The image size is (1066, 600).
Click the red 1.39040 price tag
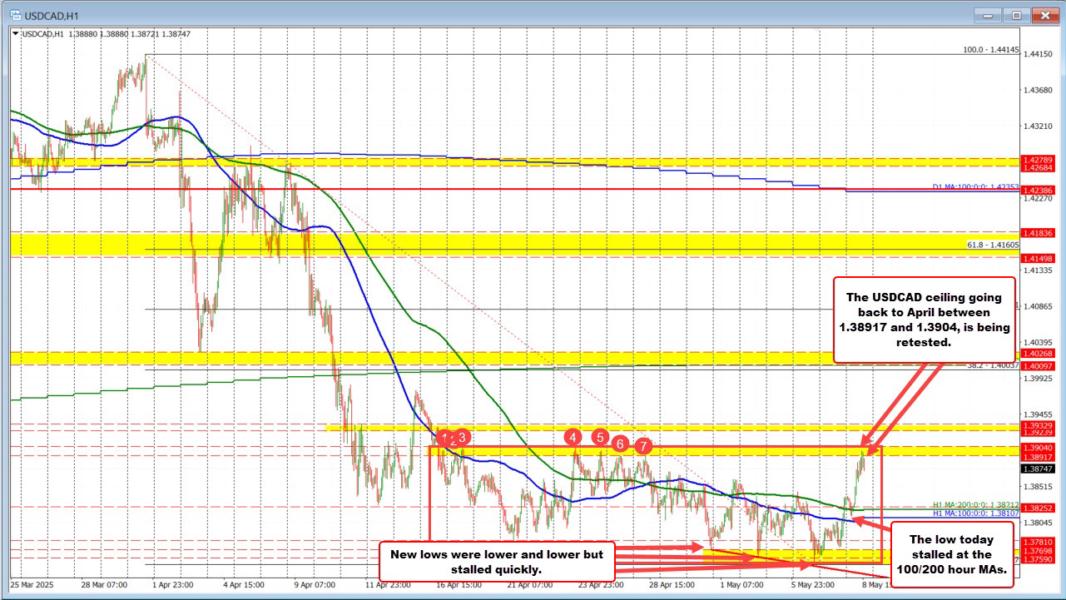tap(1038, 448)
